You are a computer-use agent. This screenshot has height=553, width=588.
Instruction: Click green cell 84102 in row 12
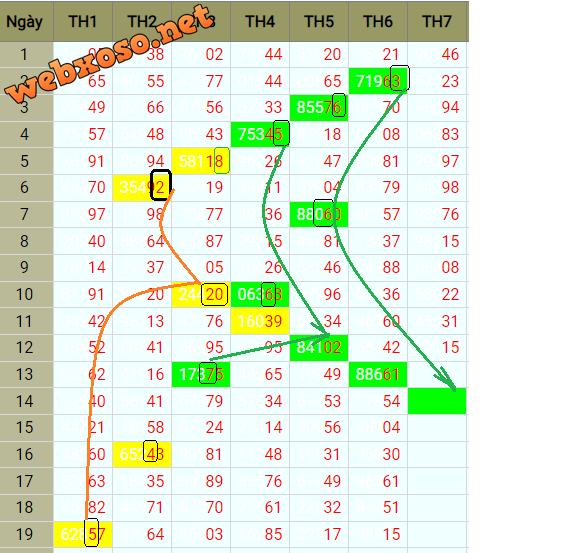coord(319,348)
